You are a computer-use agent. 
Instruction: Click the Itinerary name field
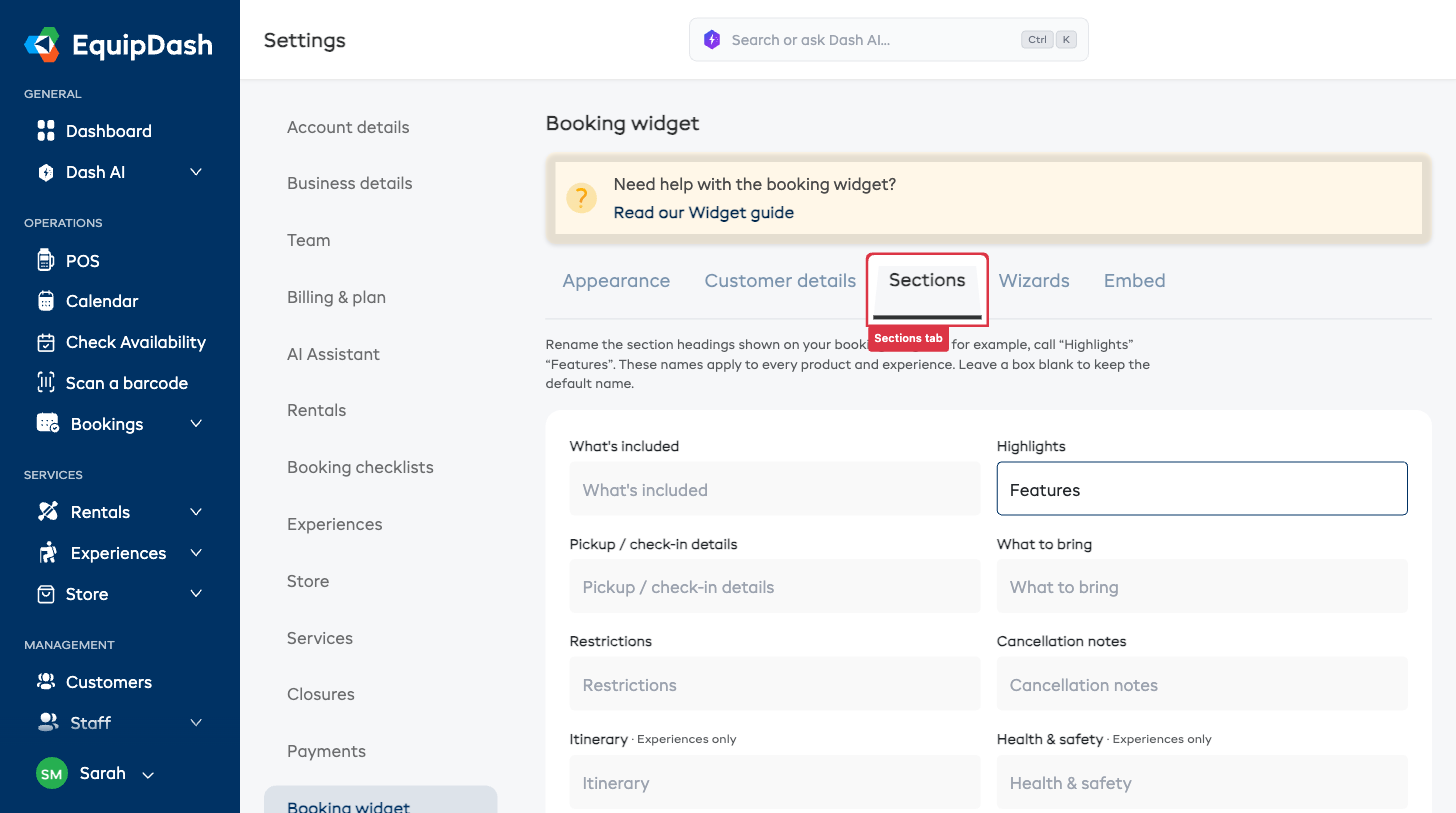point(775,783)
